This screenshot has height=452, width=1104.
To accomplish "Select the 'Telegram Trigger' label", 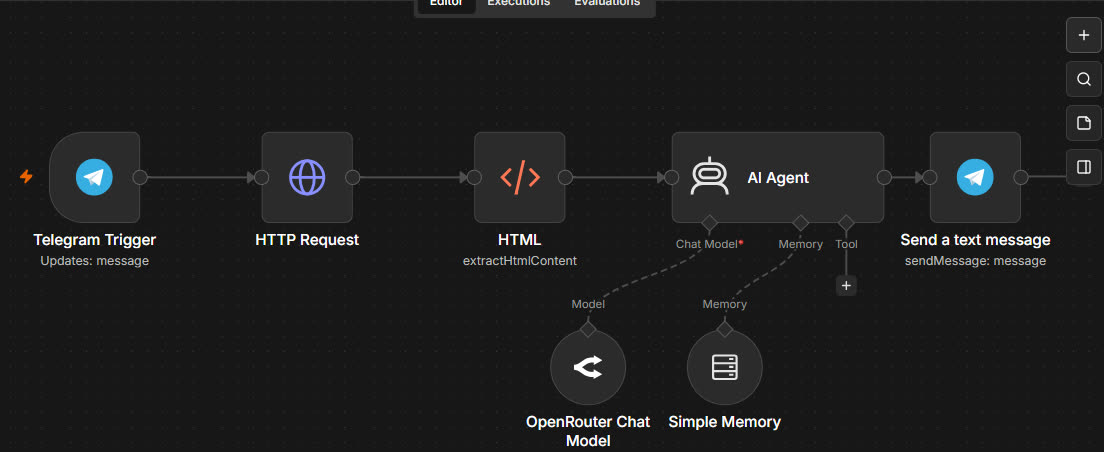I will pos(94,240).
